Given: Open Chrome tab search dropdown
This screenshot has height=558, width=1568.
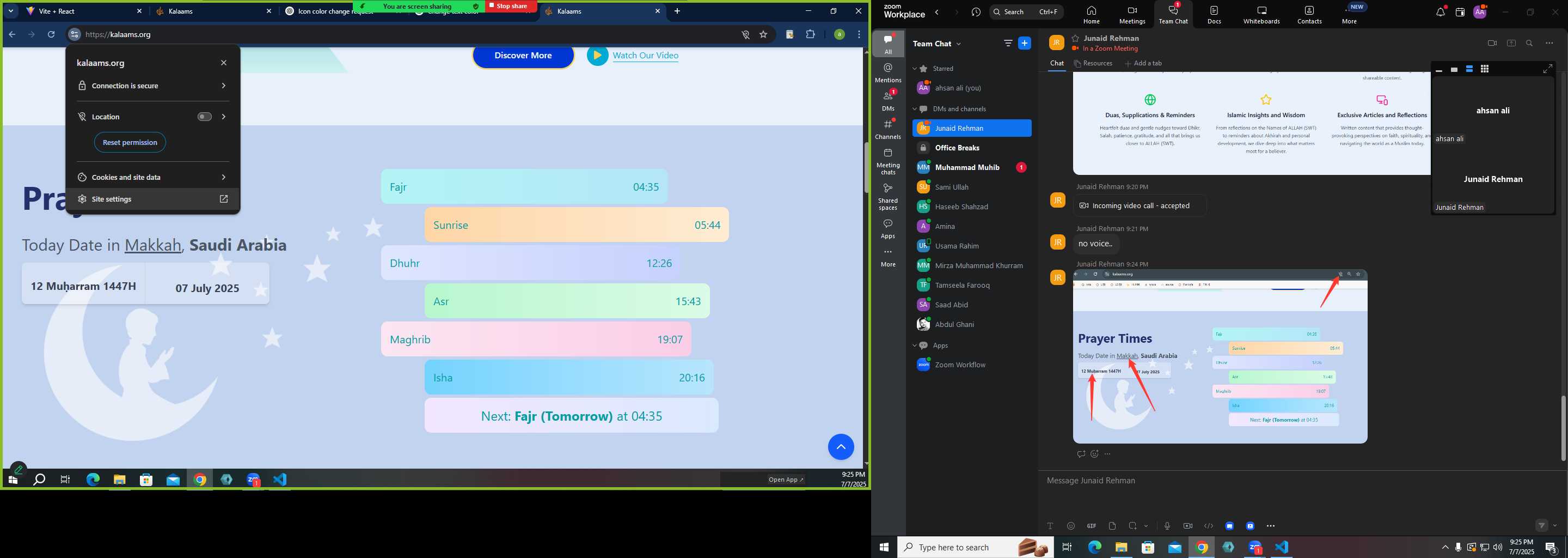Looking at the screenshot, I should 11,11.
